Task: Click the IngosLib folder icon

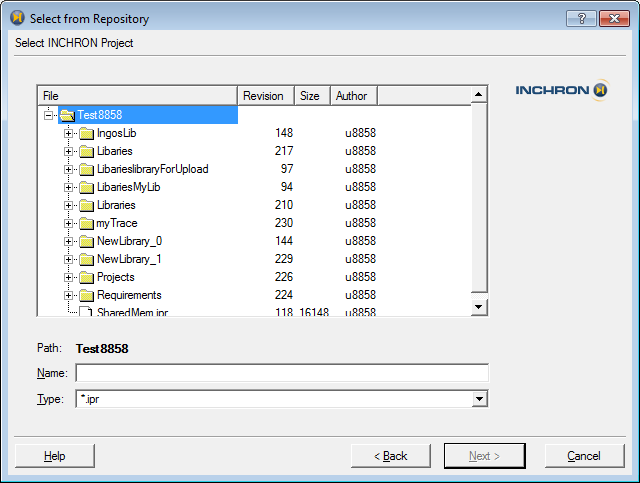Action: click(86, 133)
